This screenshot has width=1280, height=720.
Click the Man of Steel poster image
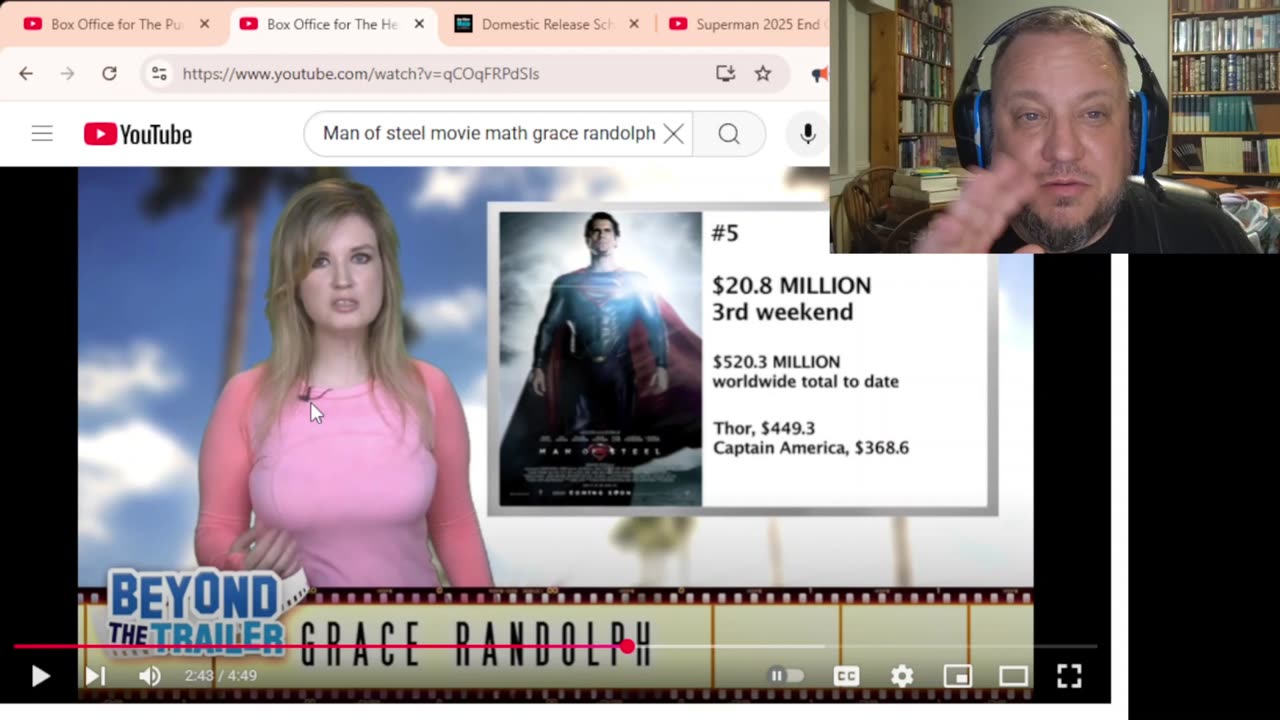click(600, 358)
